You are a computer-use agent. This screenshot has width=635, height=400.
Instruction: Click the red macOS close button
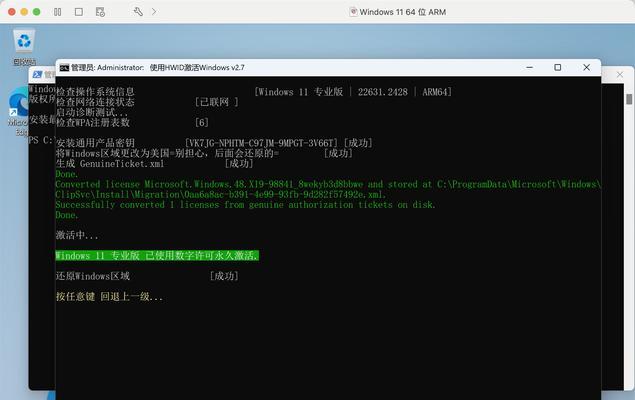(x=12, y=12)
